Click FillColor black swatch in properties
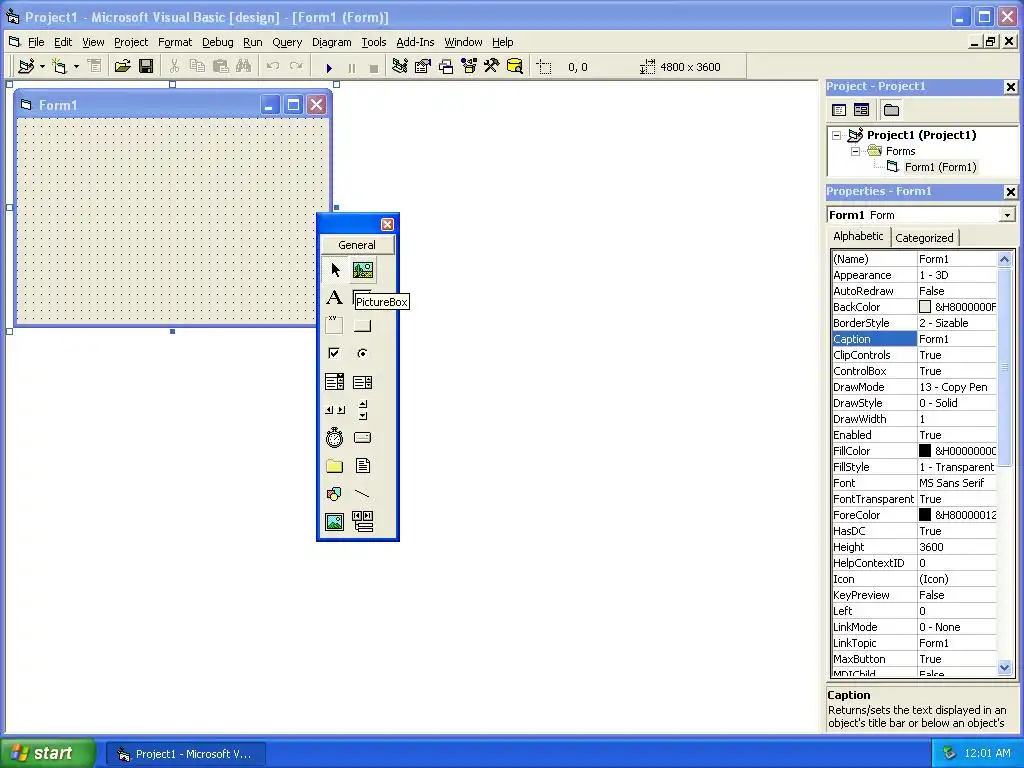1024x768 pixels. point(925,451)
